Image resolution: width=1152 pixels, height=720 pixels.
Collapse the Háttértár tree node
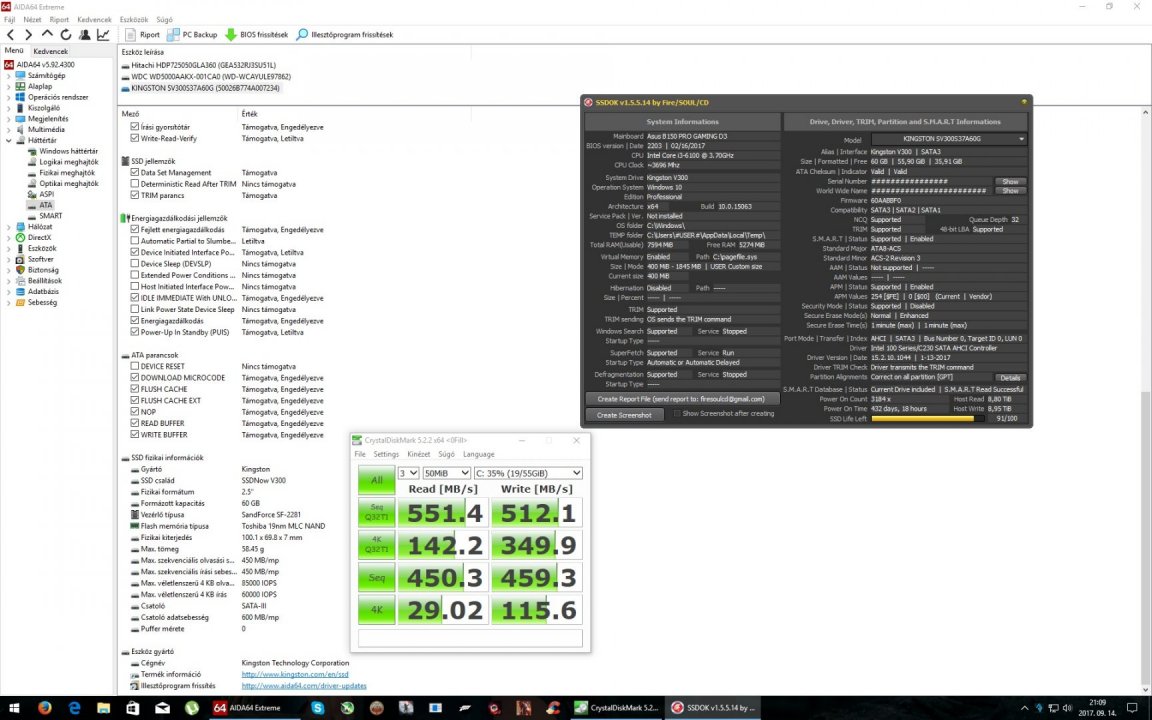(x=9, y=140)
